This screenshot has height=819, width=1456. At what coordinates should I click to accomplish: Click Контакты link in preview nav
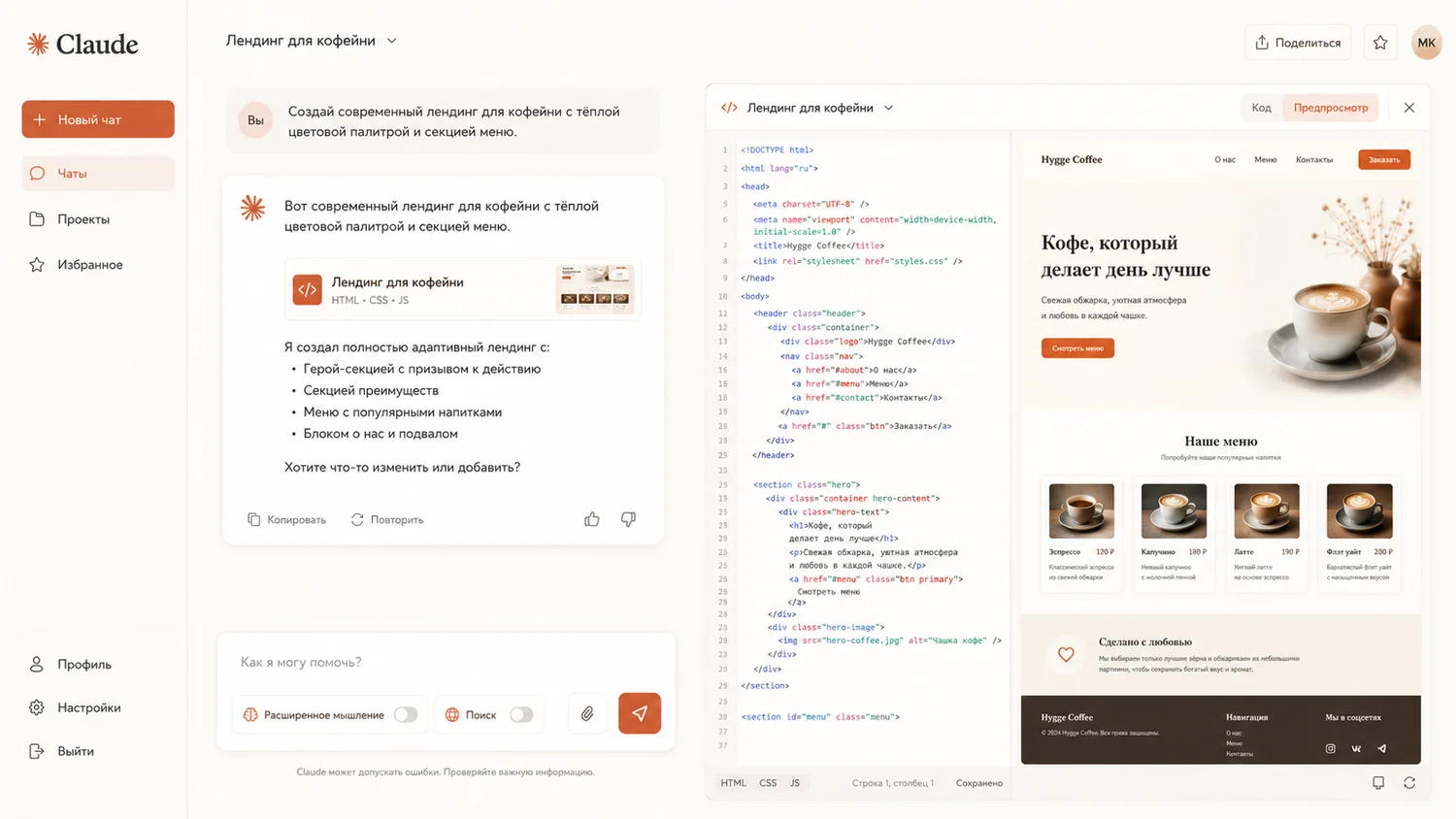(x=1314, y=160)
